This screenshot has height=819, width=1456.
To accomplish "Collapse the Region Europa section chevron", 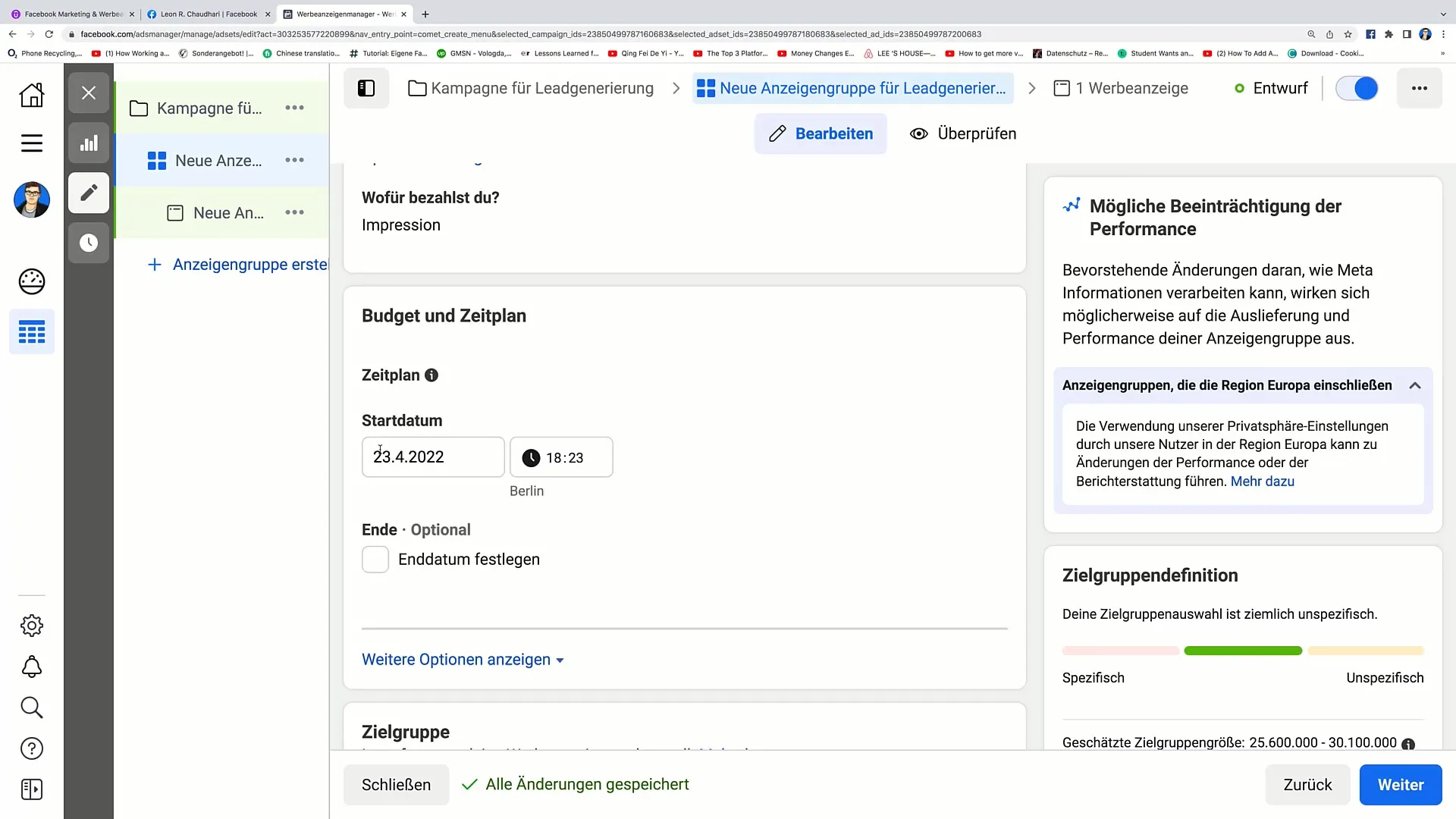I will click(x=1415, y=385).
